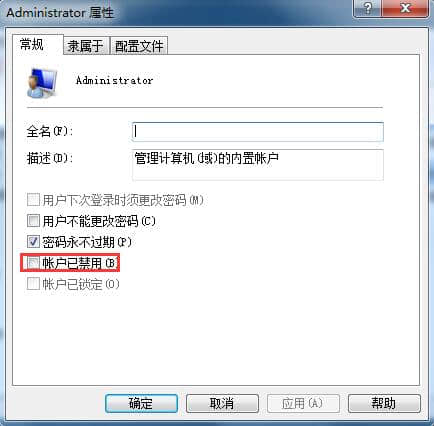Enable 用户不能更改密码 checkbox
The image size is (434, 426).
33,221
